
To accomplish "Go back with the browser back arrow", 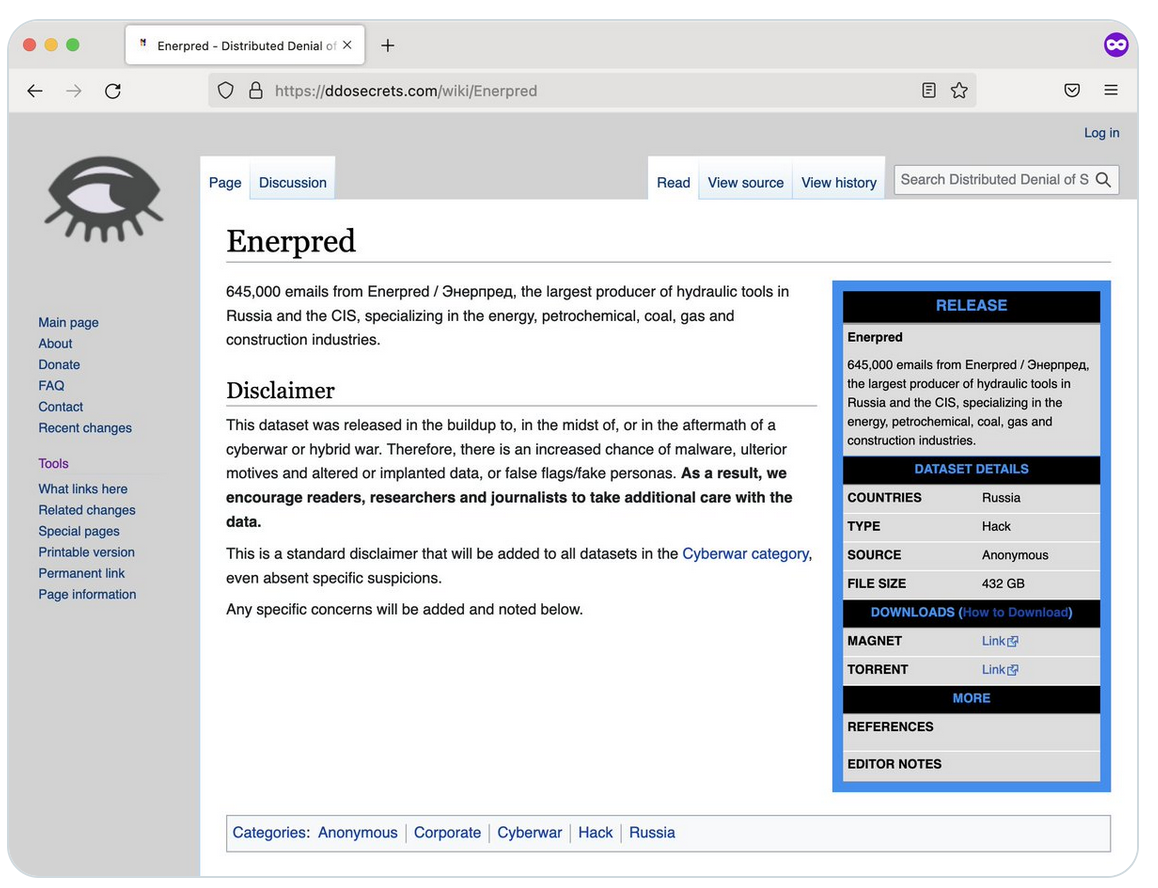I will coord(35,91).
